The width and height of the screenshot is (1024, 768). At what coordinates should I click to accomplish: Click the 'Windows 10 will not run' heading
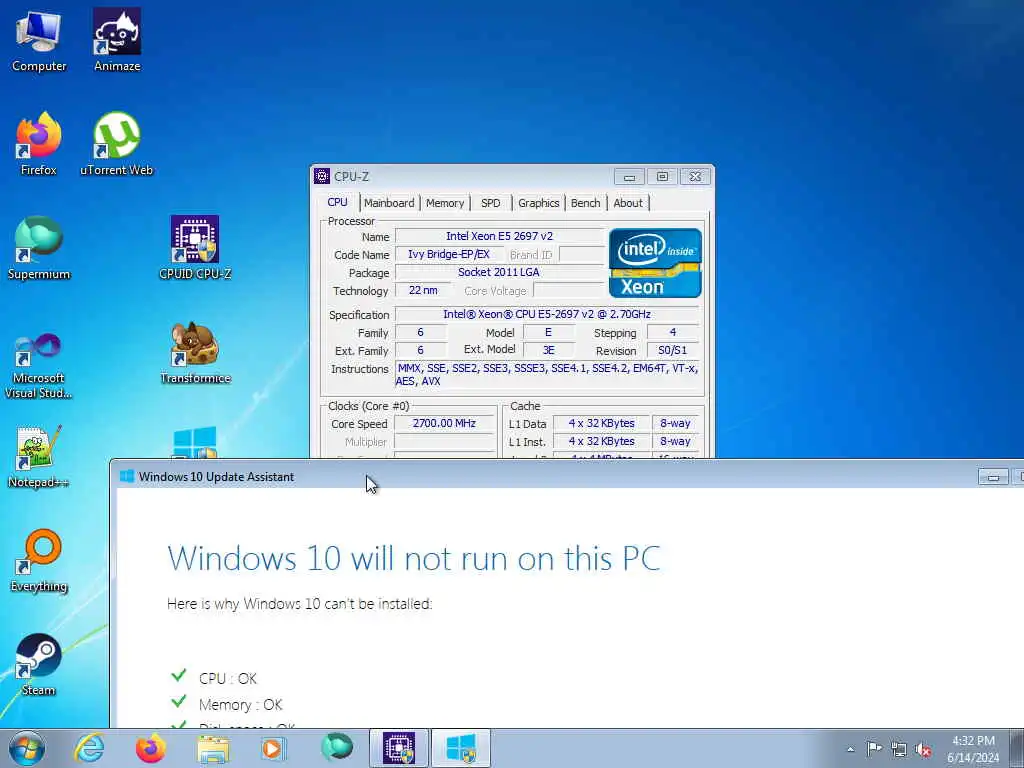click(413, 558)
